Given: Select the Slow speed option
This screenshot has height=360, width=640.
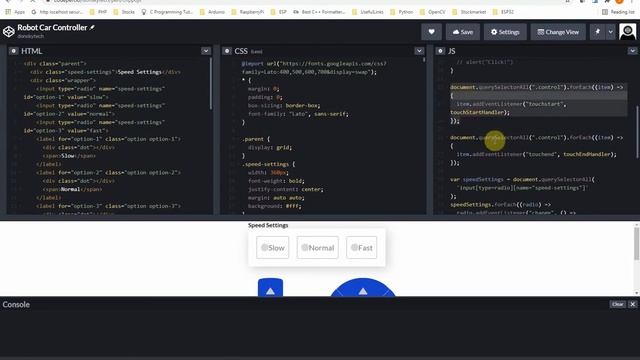Looking at the screenshot, I should (x=273, y=247).
